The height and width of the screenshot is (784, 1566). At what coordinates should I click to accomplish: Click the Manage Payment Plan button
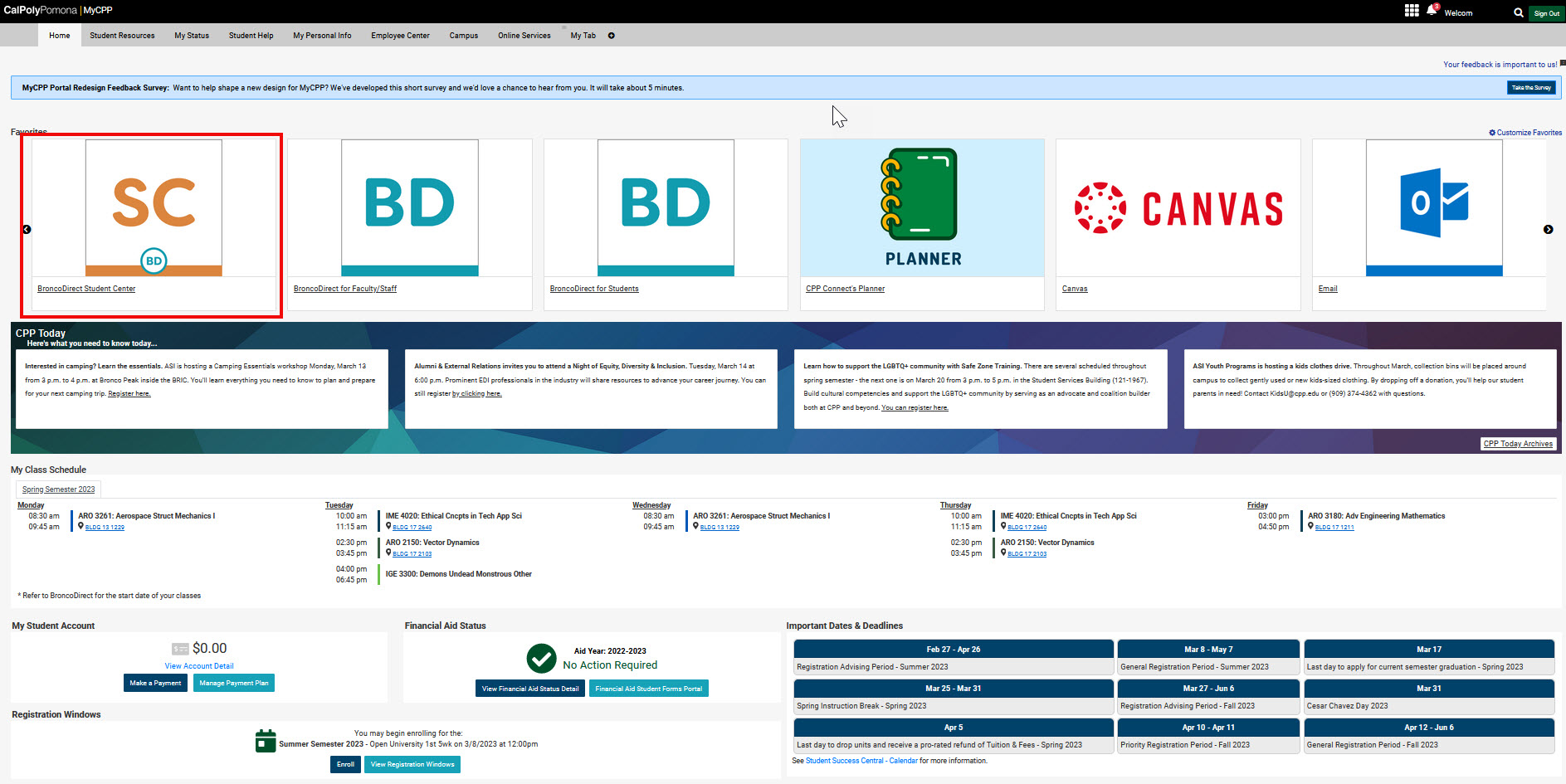pyautogui.click(x=234, y=683)
